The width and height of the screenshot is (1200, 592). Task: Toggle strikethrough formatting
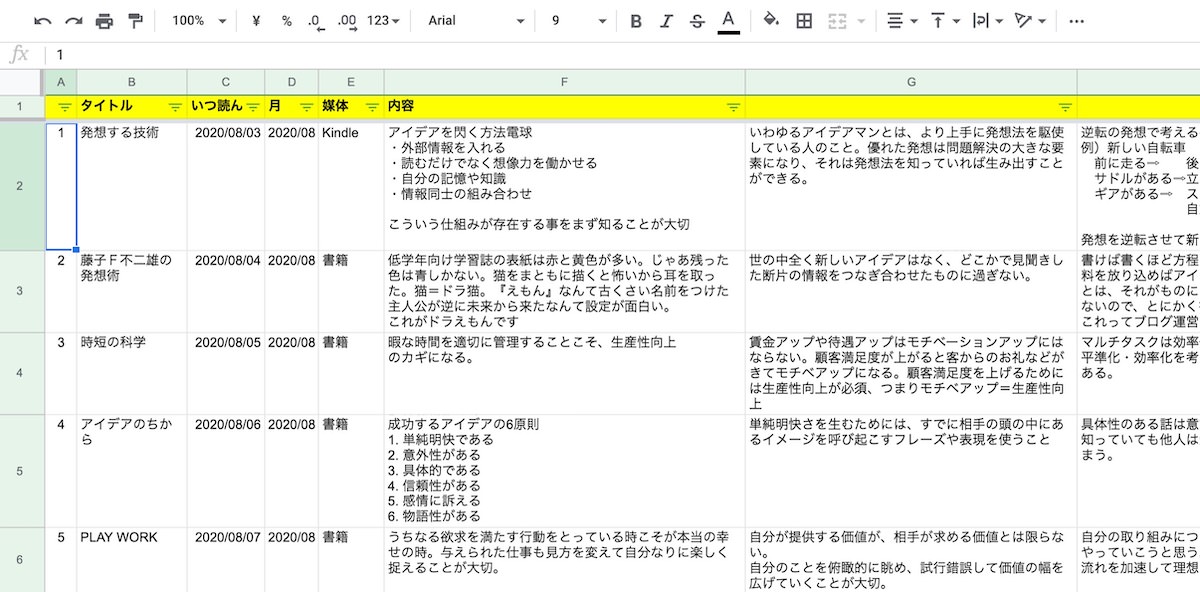coord(697,21)
